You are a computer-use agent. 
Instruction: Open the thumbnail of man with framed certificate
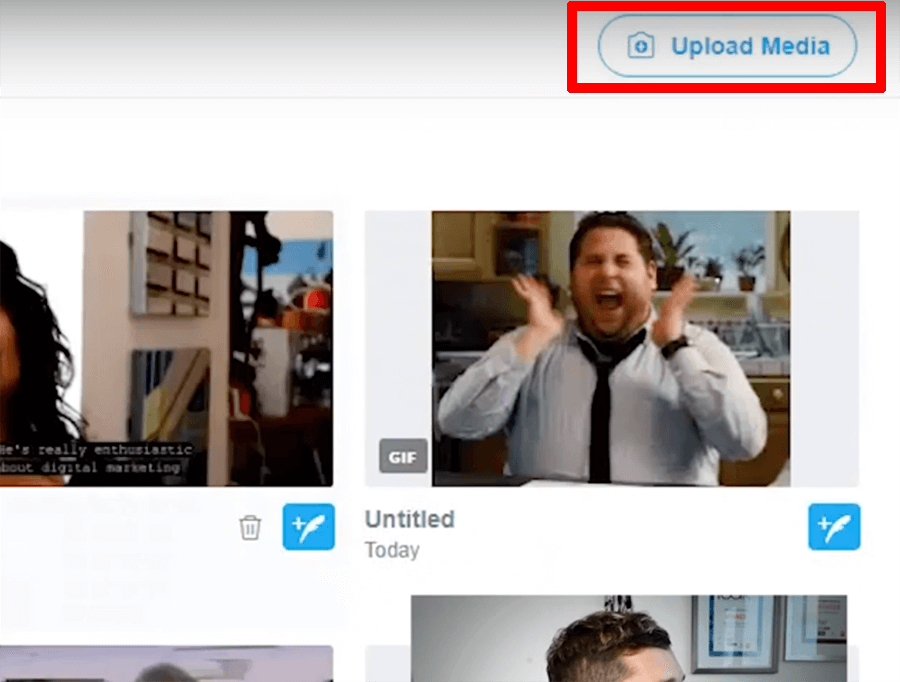[x=629, y=638]
